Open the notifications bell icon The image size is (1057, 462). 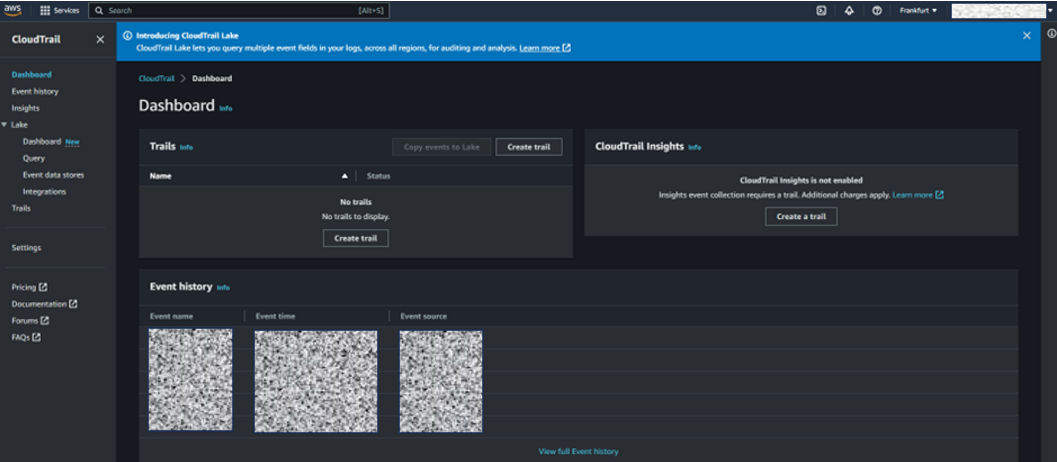tap(849, 11)
